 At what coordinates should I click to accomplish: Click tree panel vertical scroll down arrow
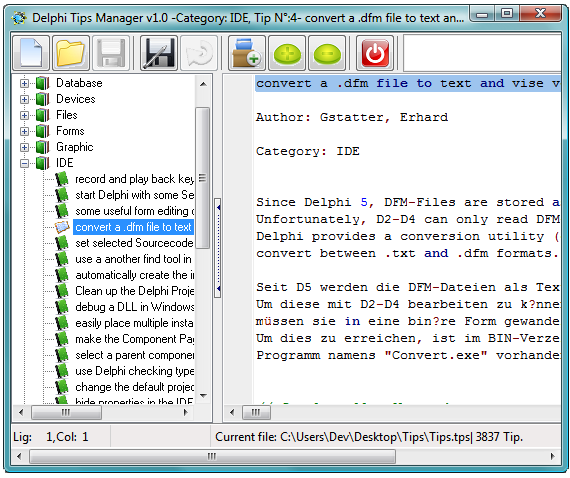(x=203, y=395)
